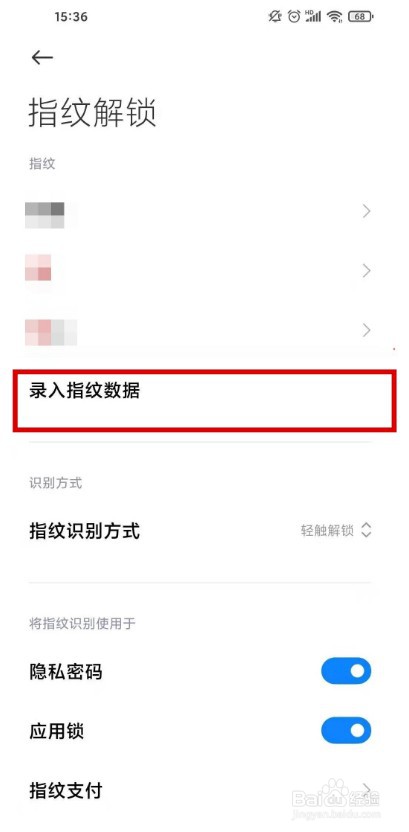Open the second saved fingerprint's chevron
Screen dimensions: 409x832
(x=366, y=271)
